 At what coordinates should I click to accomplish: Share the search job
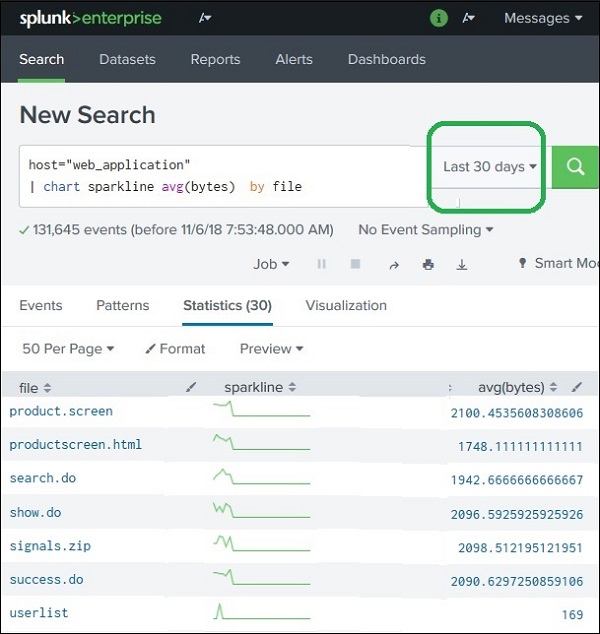(393, 264)
